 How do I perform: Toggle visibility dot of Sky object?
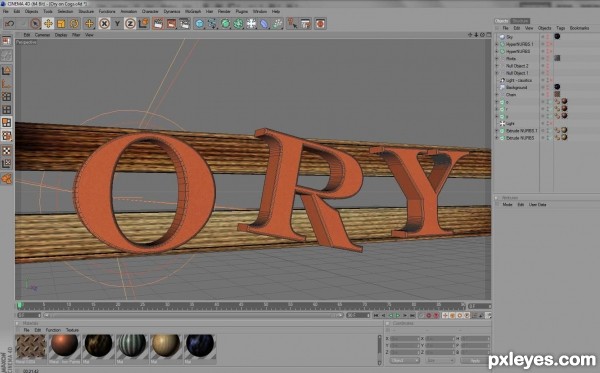[x=543, y=36]
